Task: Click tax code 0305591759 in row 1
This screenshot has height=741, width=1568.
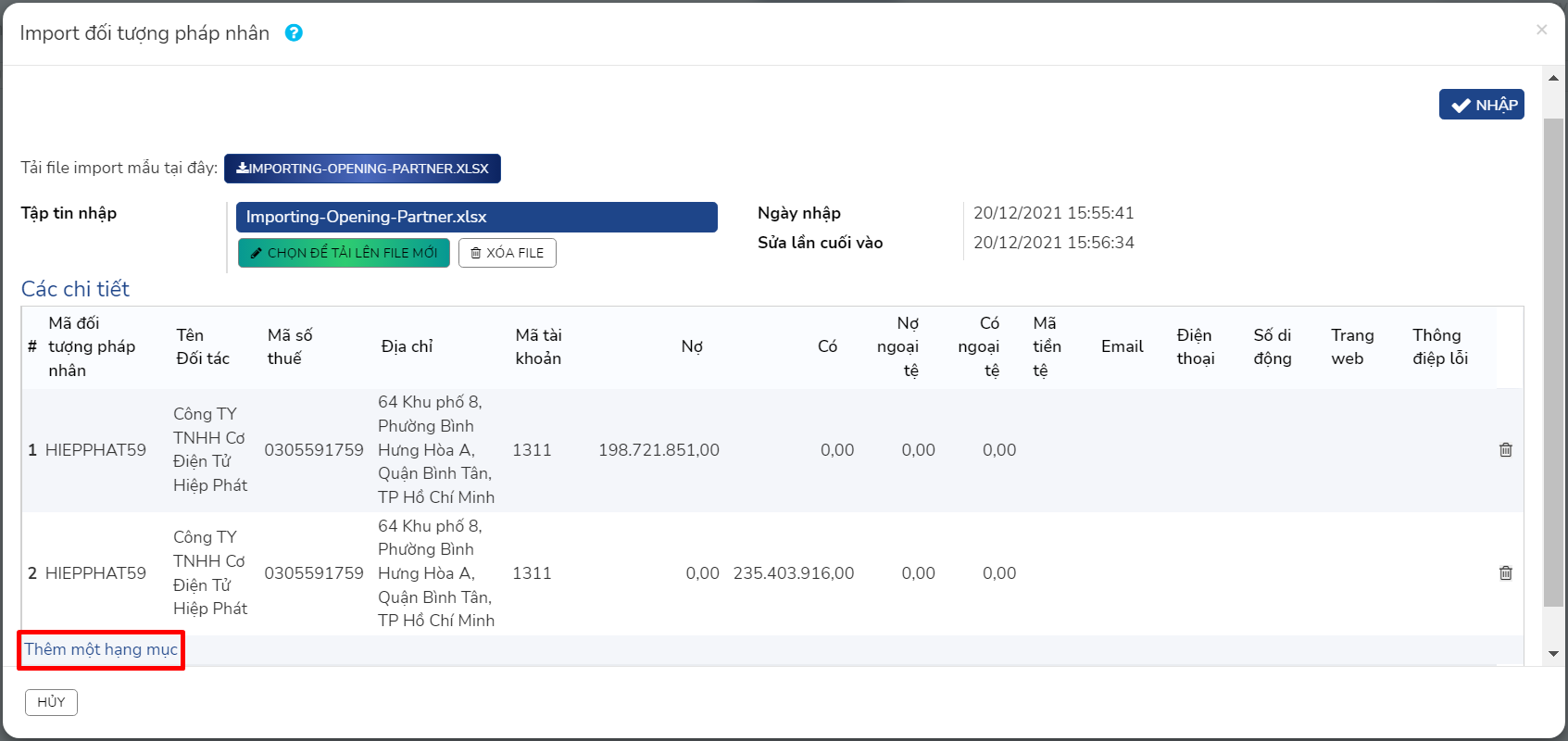Action: [x=314, y=450]
